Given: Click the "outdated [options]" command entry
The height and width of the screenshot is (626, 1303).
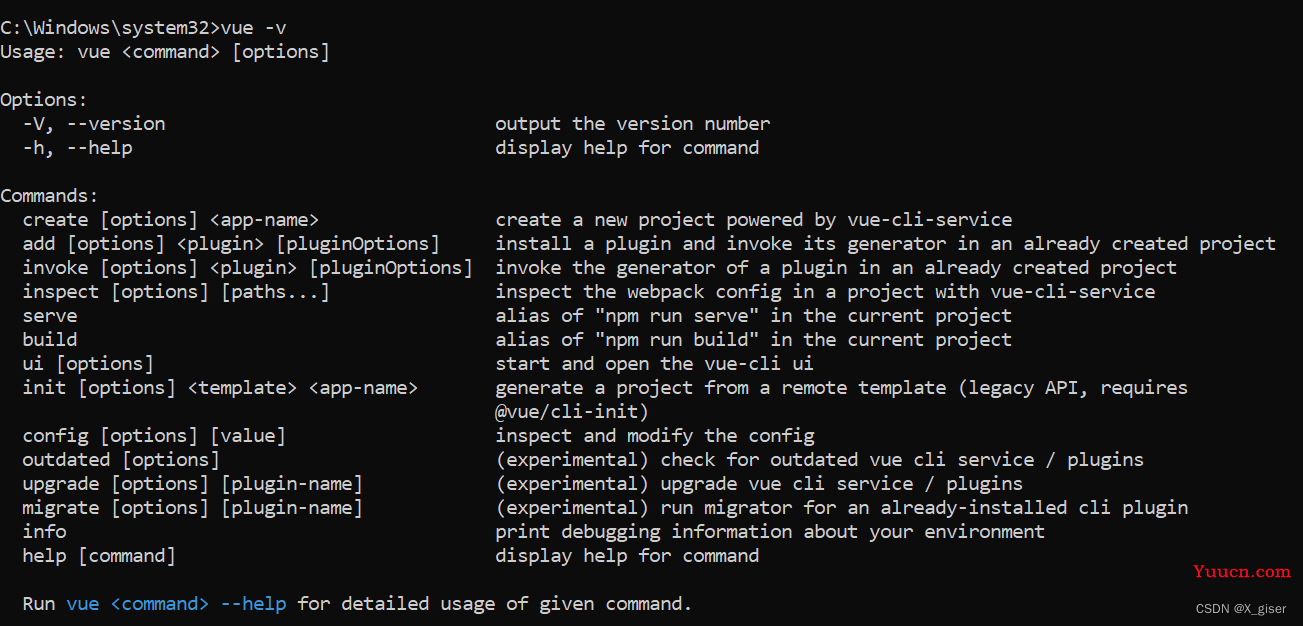Looking at the screenshot, I should pyautogui.click(x=121, y=460).
